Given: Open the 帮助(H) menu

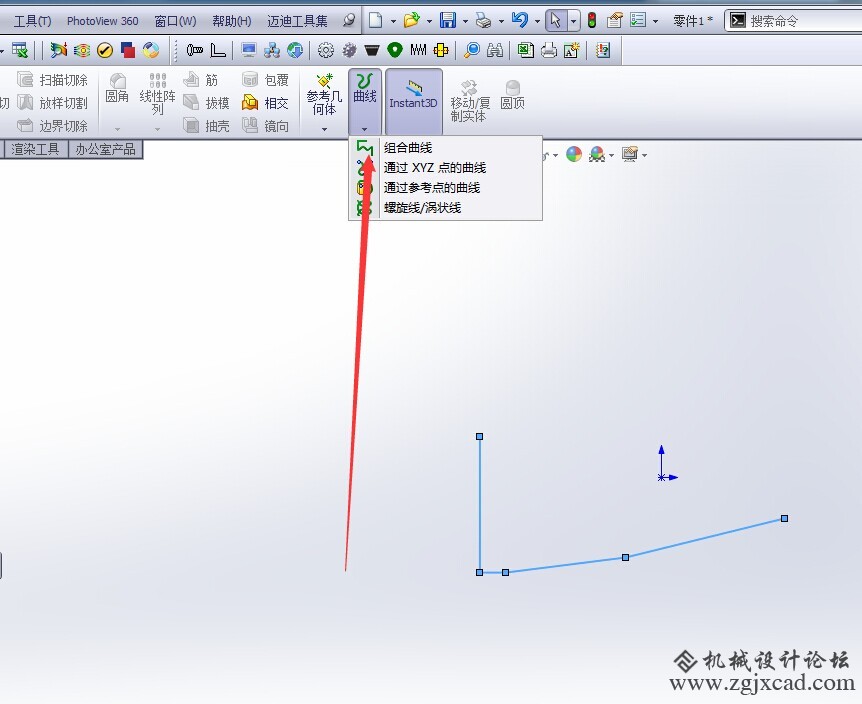Looking at the screenshot, I should click(231, 21).
